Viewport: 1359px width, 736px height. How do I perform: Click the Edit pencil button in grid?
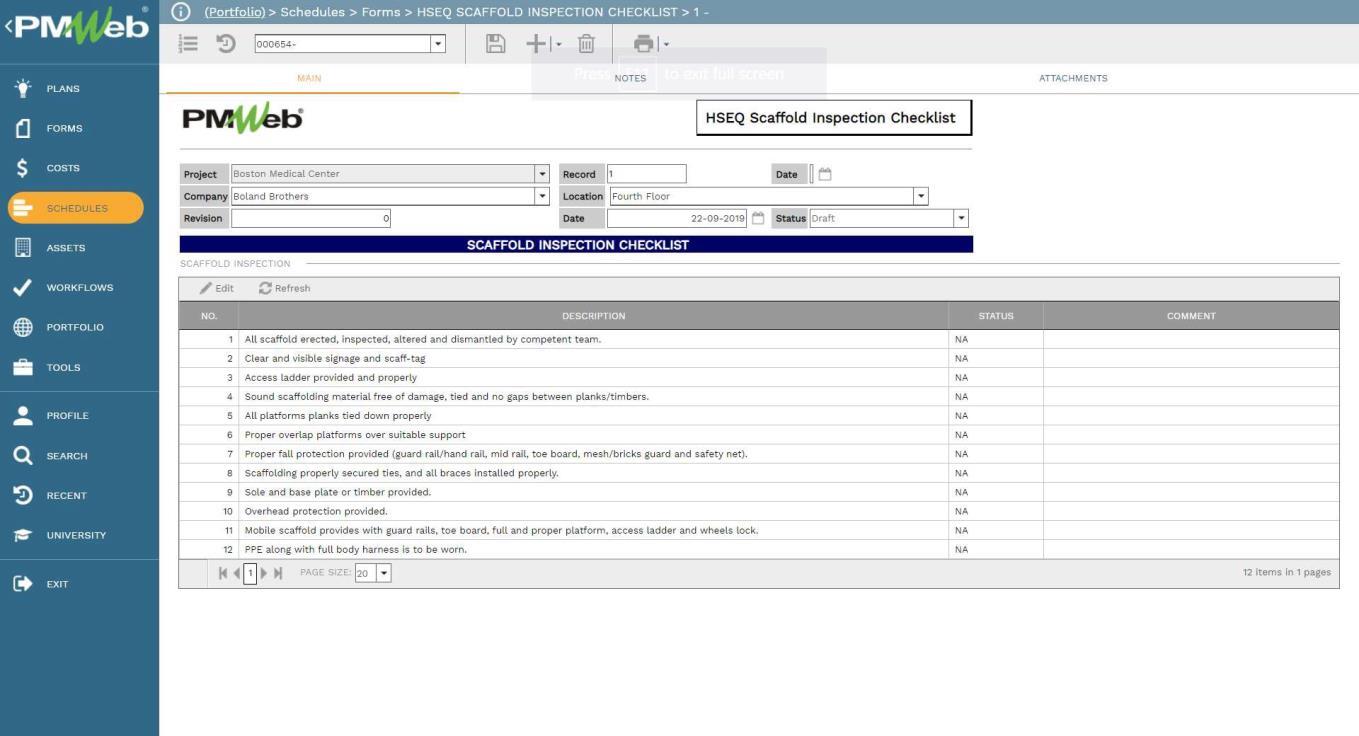216,288
